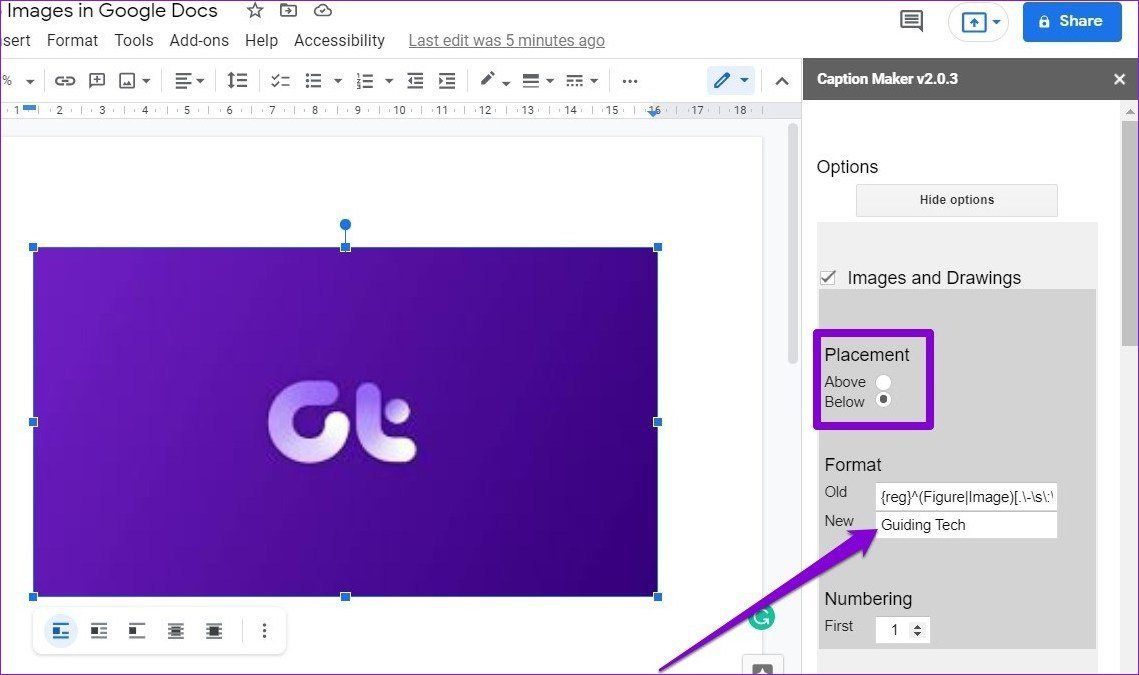The height and width of the screenshot is (675, 1139).
Task: Open the Format menu
Action: click(x=72, y=41)
